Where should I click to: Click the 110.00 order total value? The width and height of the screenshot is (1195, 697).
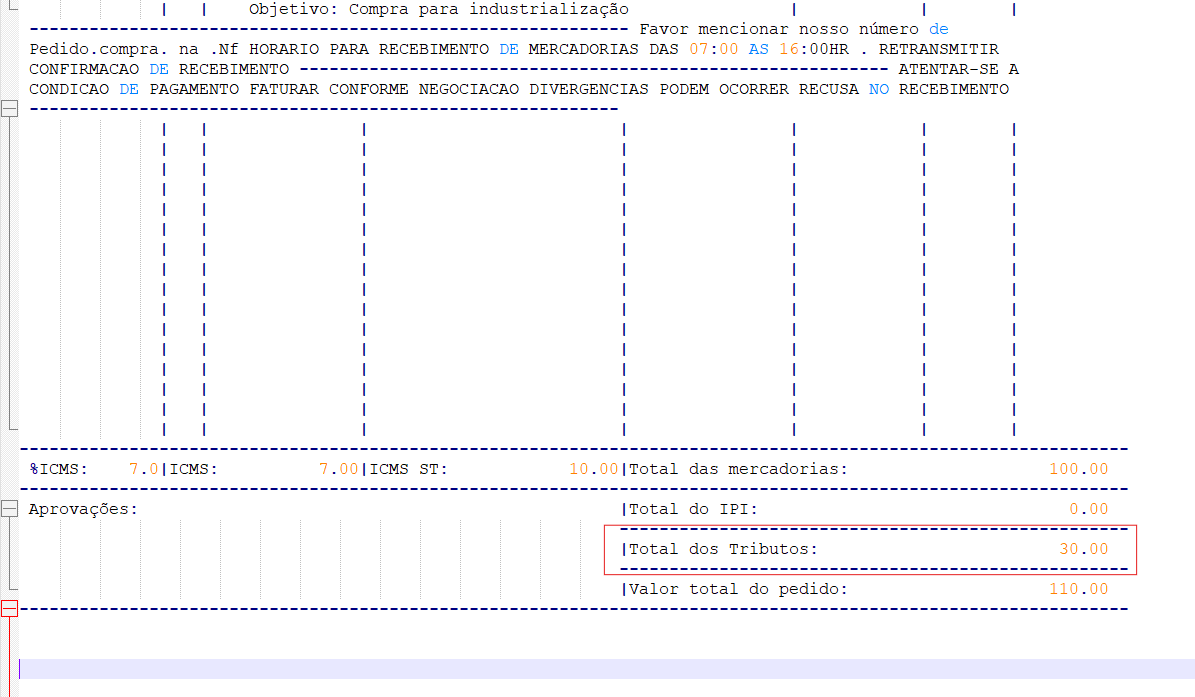pyautogui.click(x=1080, y=589)
